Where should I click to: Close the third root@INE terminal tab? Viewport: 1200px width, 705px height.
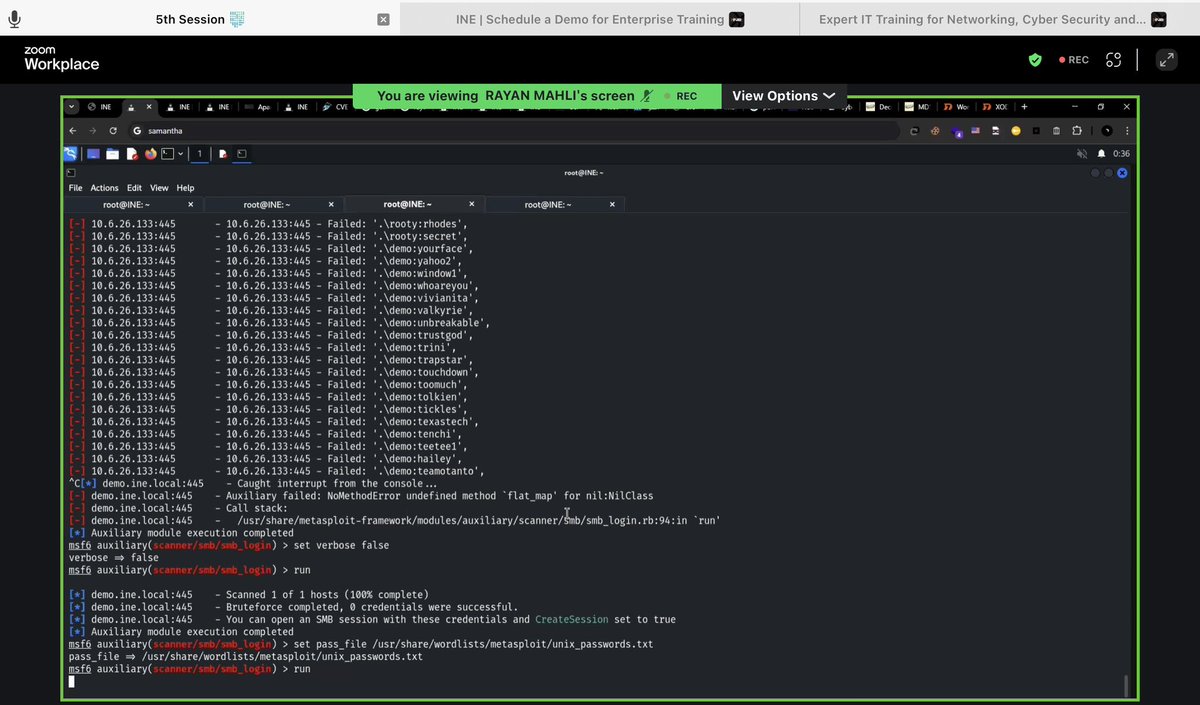tap(471, 204)
